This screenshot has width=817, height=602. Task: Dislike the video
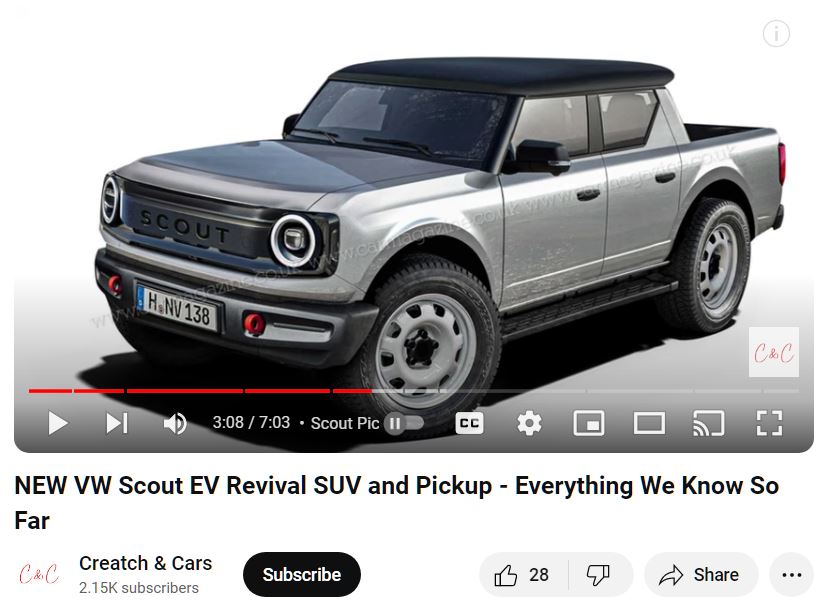pos(599,575)
